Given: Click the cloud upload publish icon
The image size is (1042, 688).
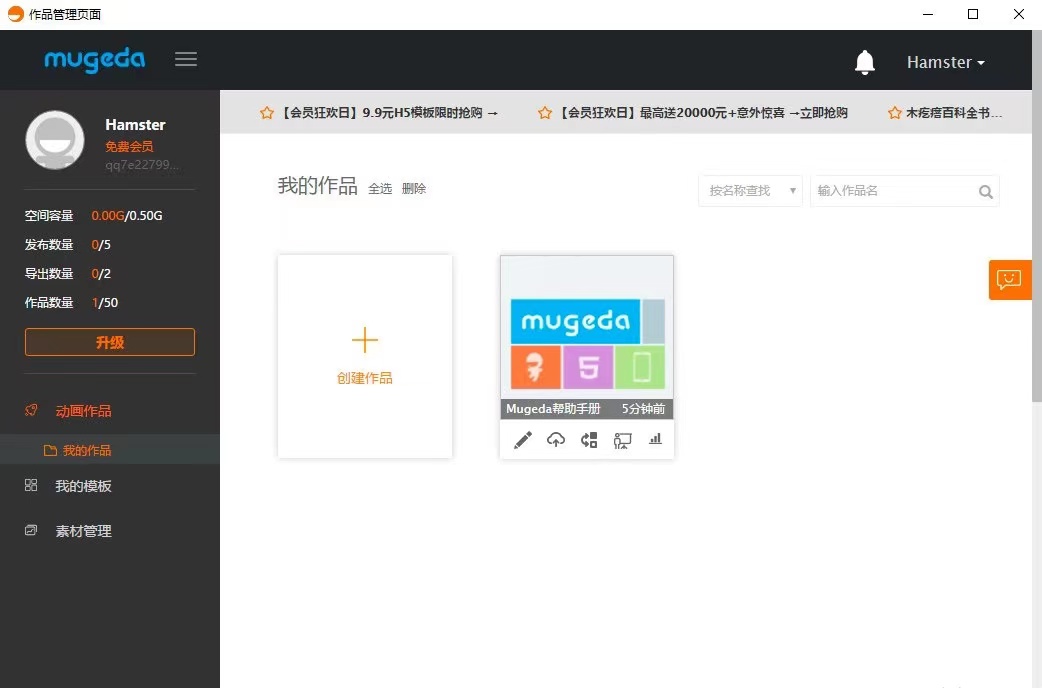Looking at the screenshot, I should coord(556,440).
